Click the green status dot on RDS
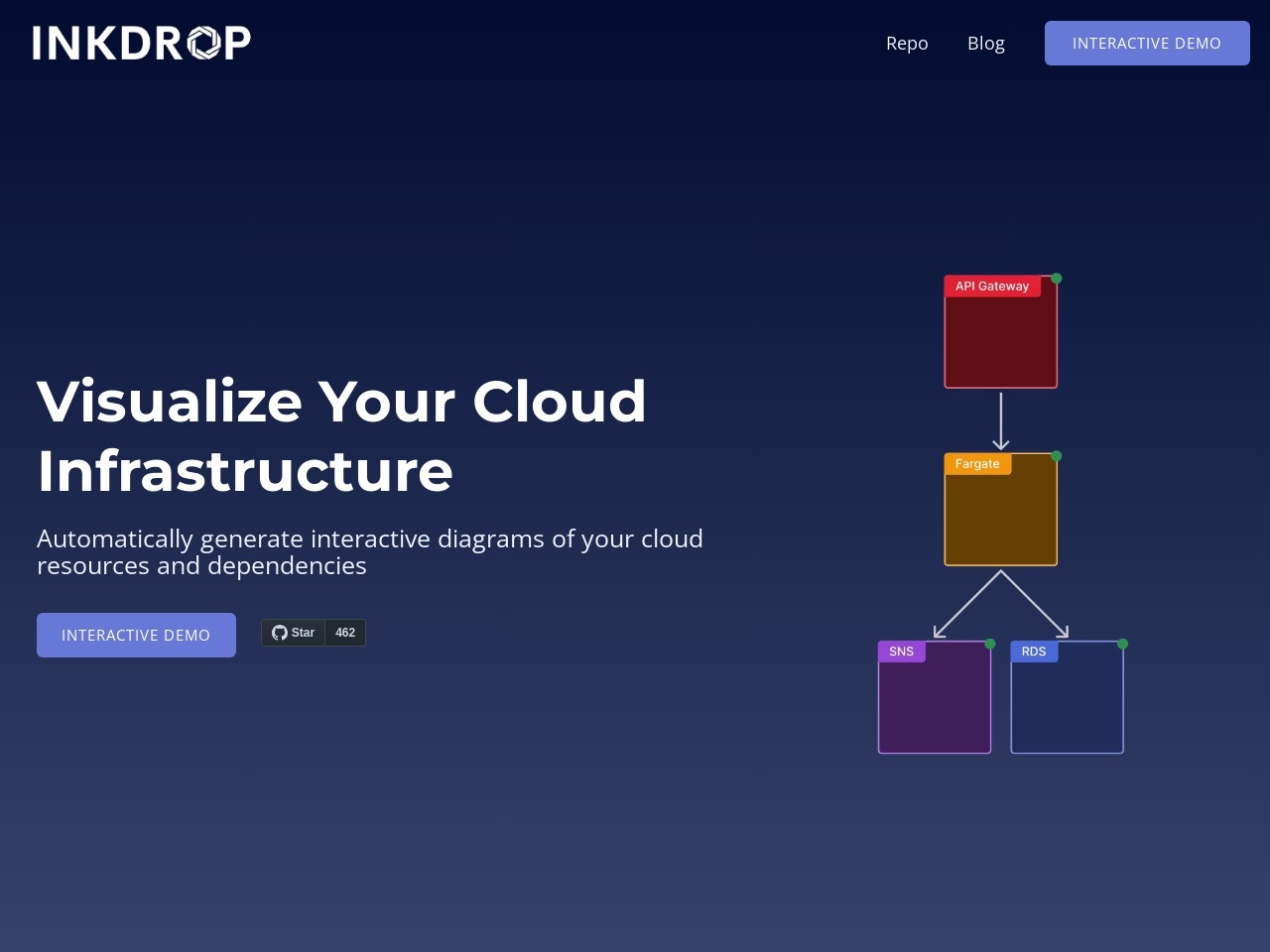The width and height of the screenshot is (1270, 952). (1123, 644)
